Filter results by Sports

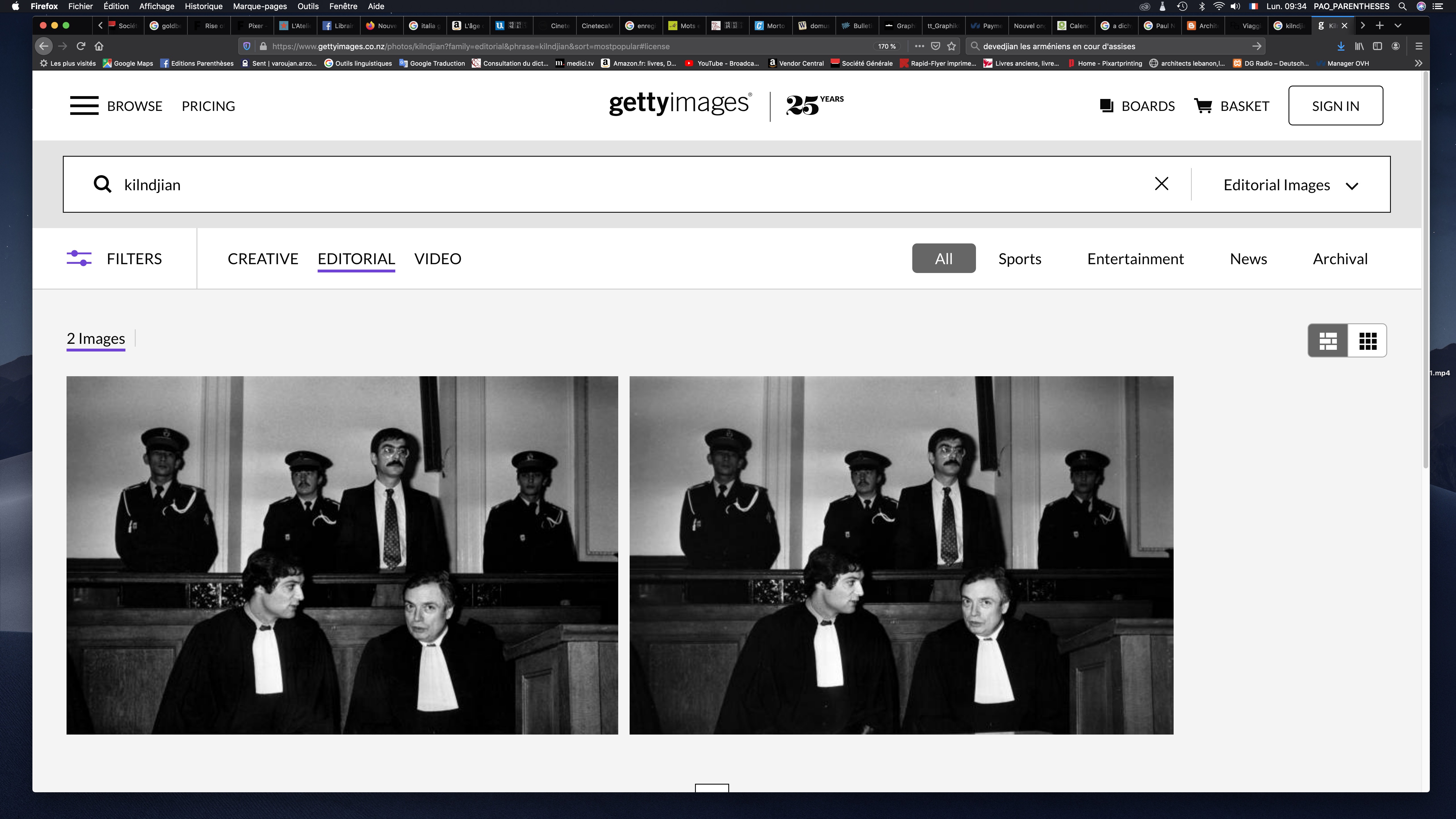(x=1020, y=259)
